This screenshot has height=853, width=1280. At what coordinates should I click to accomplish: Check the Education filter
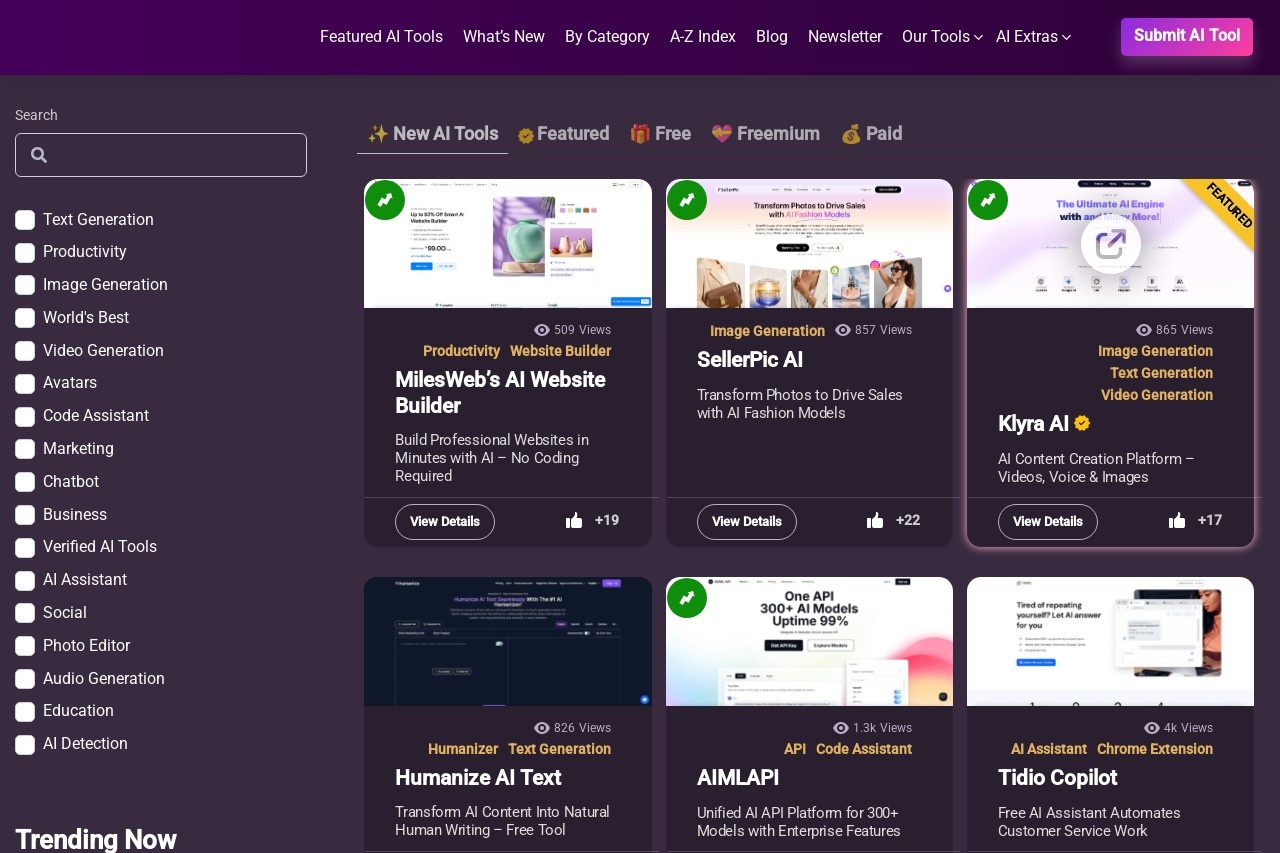tap(25, 712)
